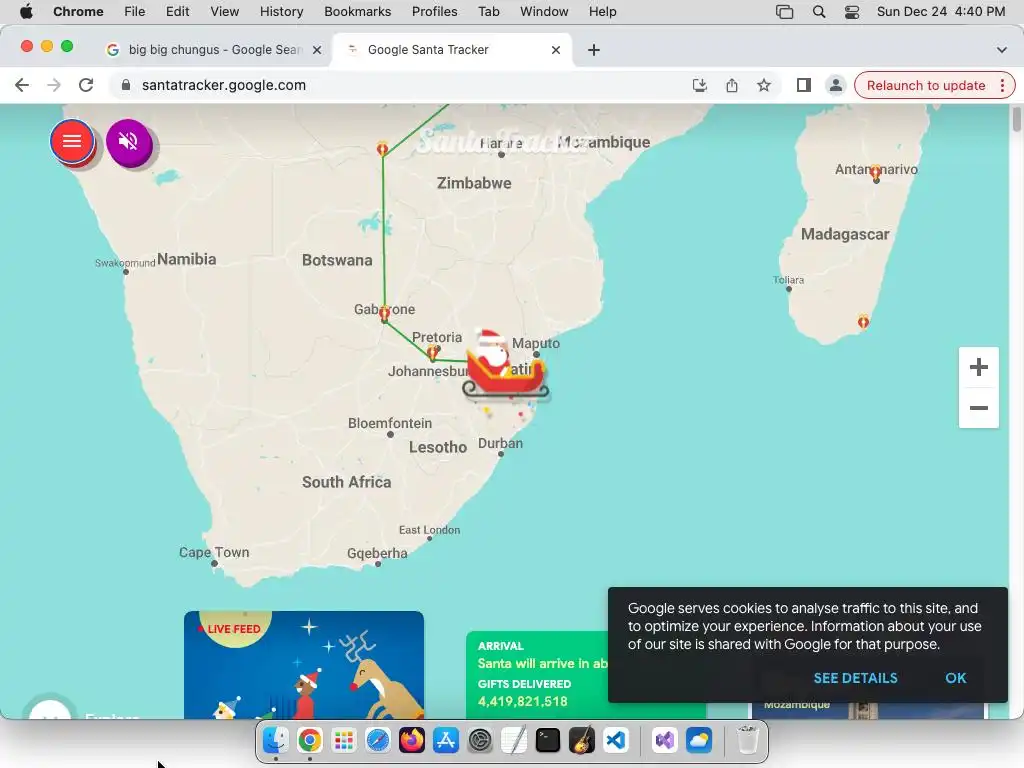Open the Bookmarks menu
Image resolution: width=1024 pixels, height=768 pixels.
(357, 11)
